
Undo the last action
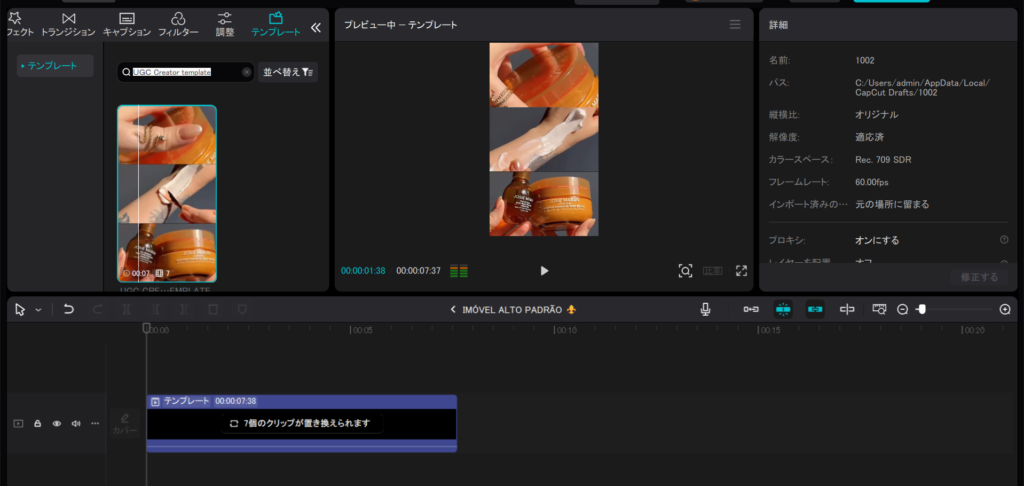[x=69, y=310]
